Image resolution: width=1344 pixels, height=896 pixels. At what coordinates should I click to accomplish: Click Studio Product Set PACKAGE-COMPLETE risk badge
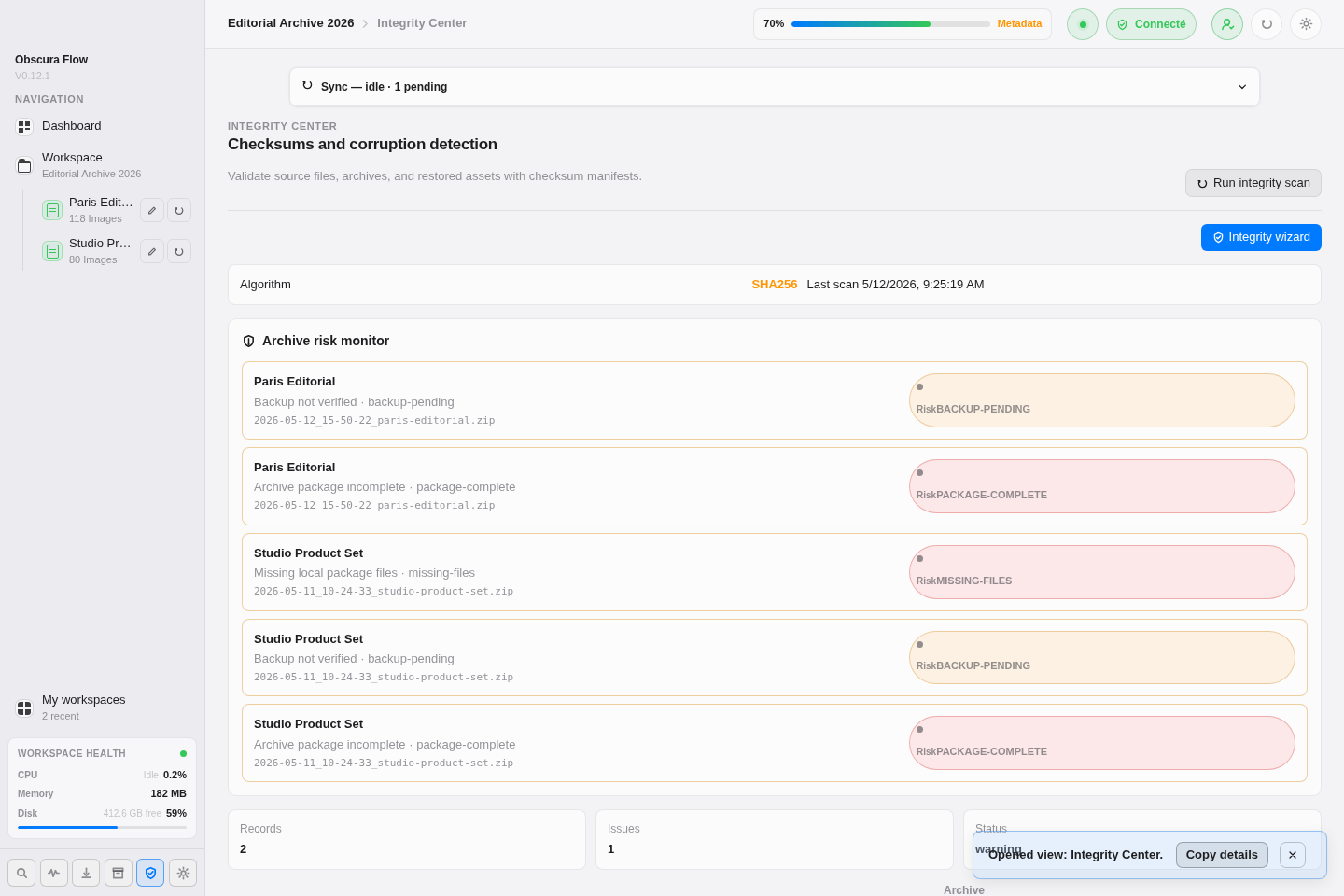(1102, 743)
